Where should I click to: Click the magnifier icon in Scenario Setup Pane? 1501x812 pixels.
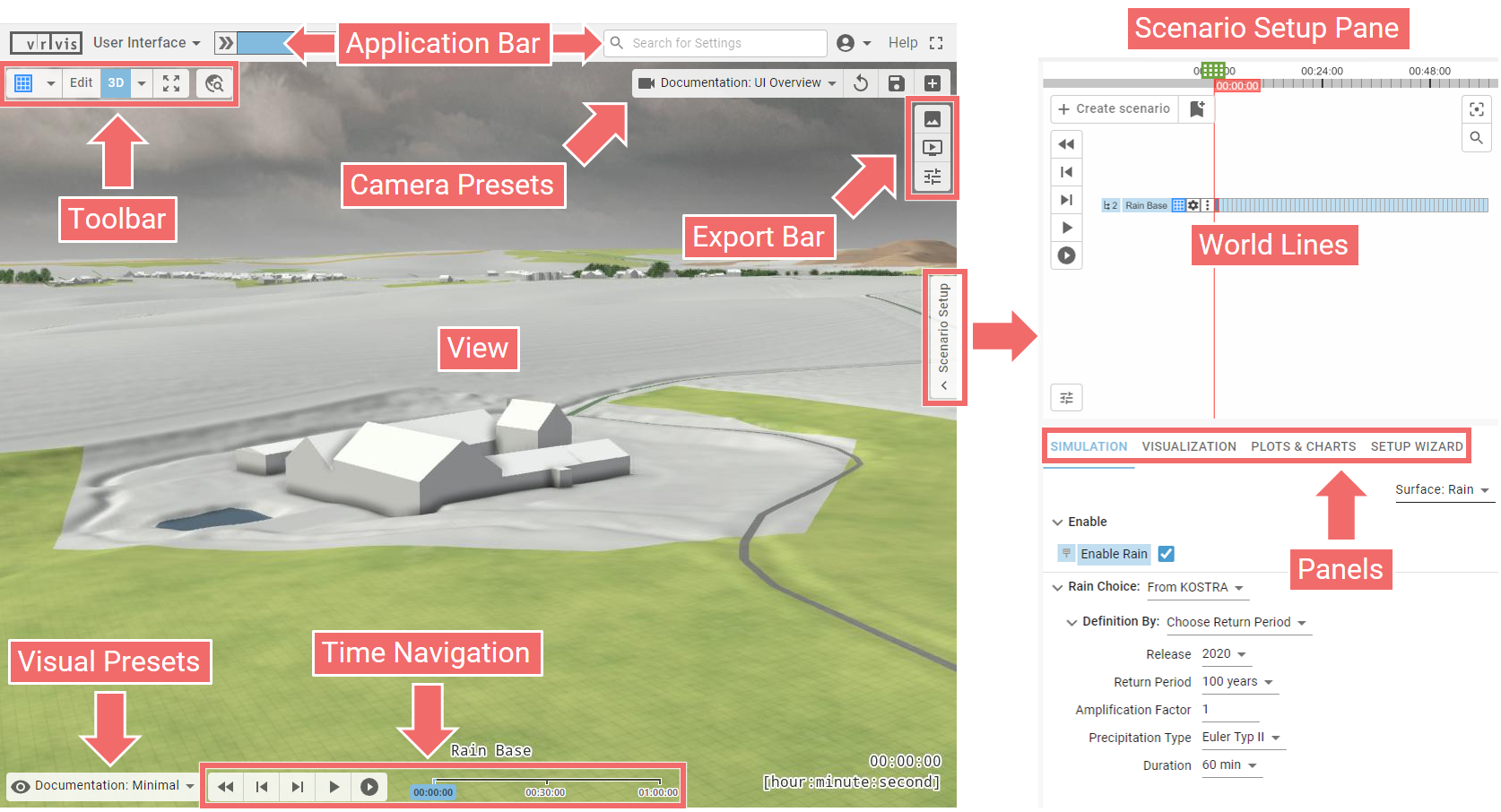coord(1477,138)
